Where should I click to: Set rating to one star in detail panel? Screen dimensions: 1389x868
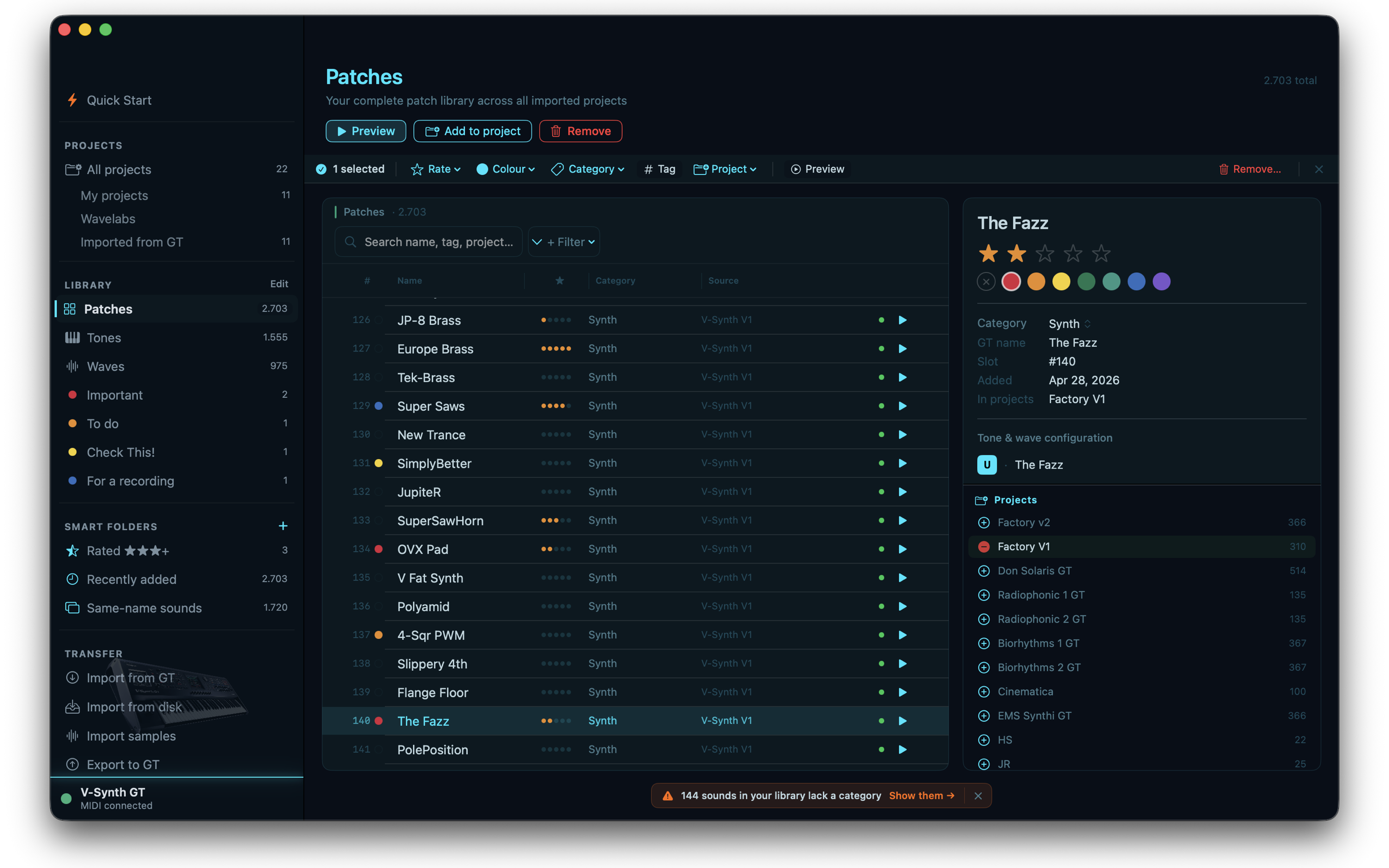click(x=988, y=253)
